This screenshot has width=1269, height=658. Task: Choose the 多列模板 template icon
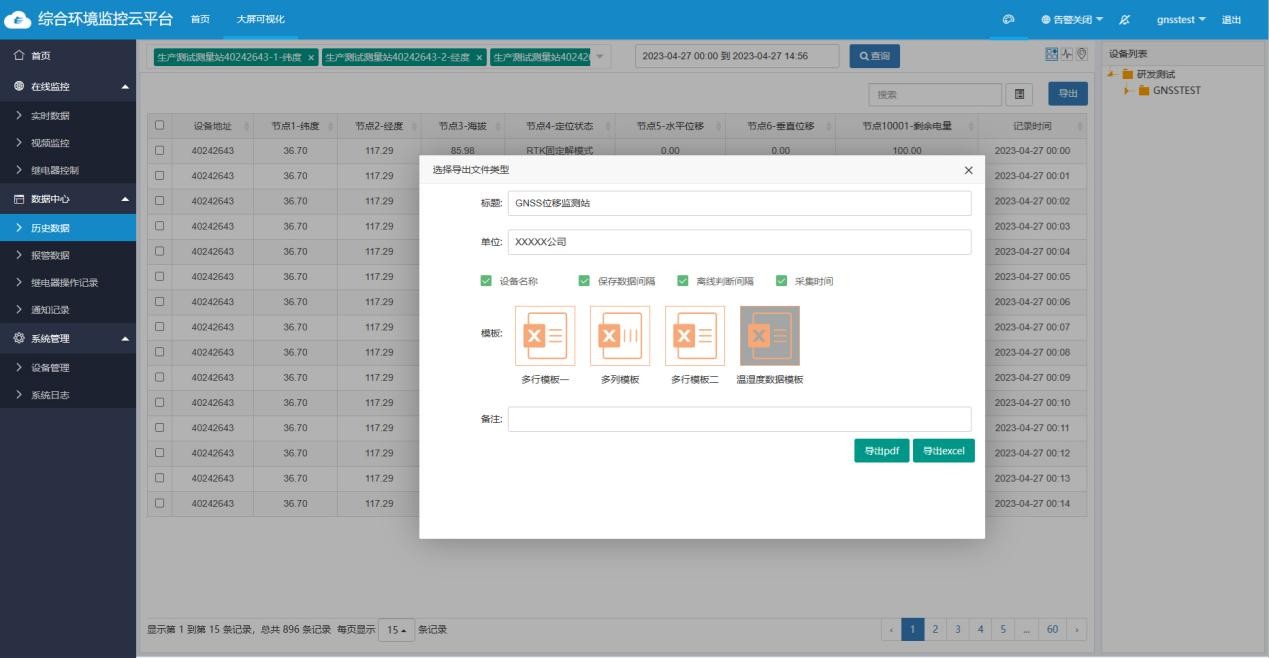click(620, 336)
